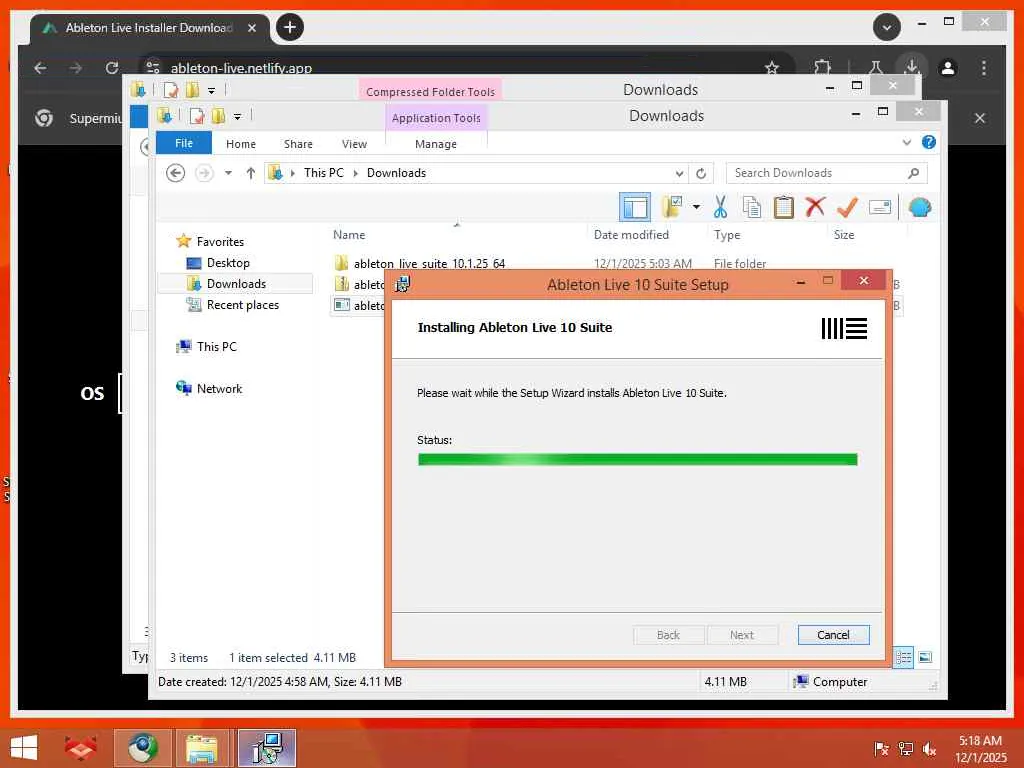Select the Application Tools contextual tab header

pyautogui.click(x=436, y=118)
